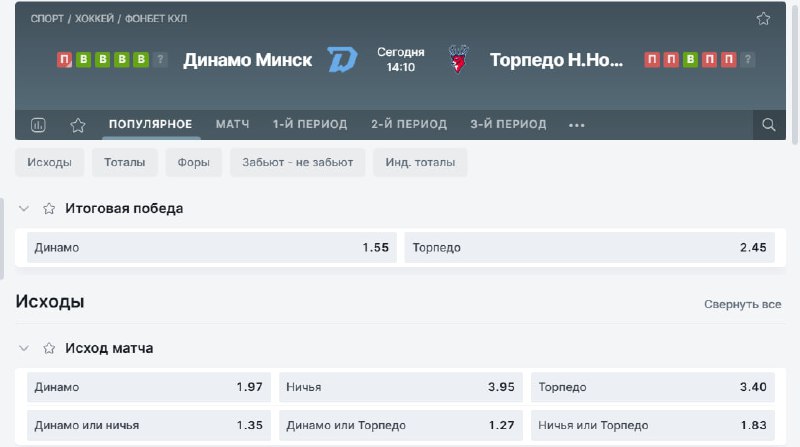This screenshot has height=447, width=800.
Task: Select Ничья outcome at 3.95
Action: (x=401, y=387)
